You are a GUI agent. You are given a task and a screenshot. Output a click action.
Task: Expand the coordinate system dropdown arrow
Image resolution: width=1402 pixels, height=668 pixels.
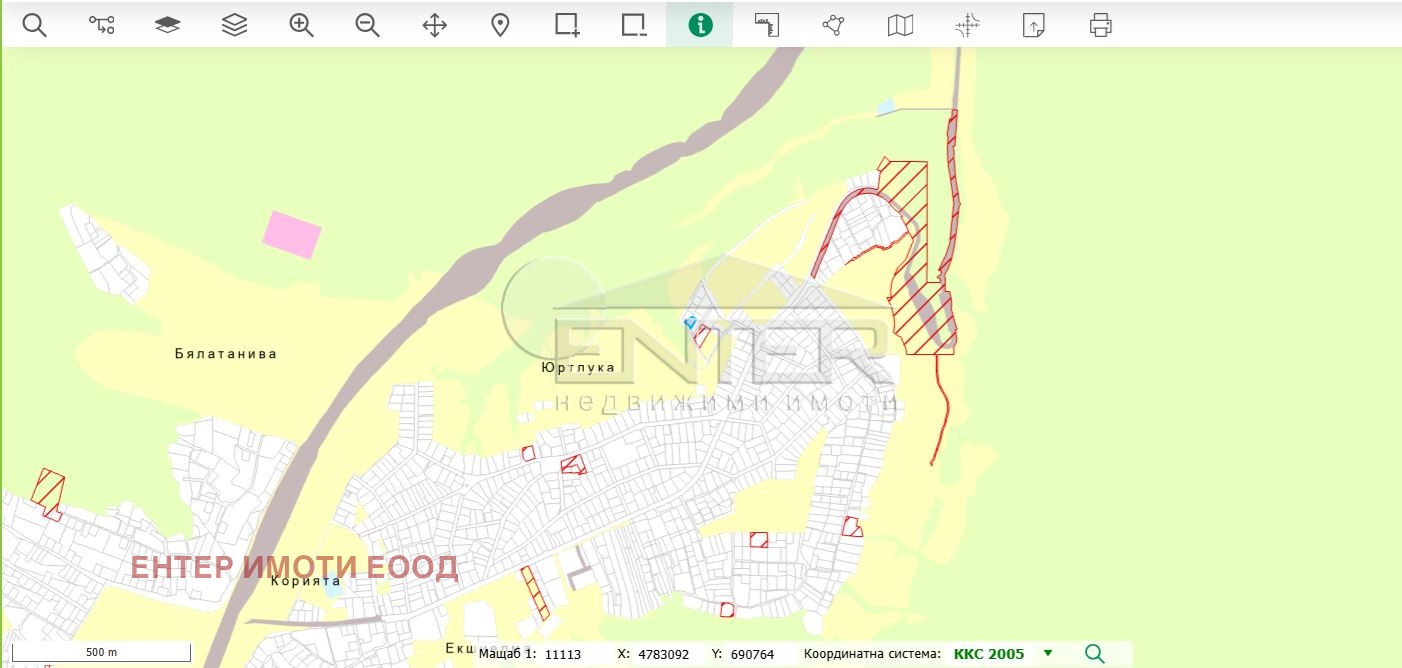(x=1048, y=654)
